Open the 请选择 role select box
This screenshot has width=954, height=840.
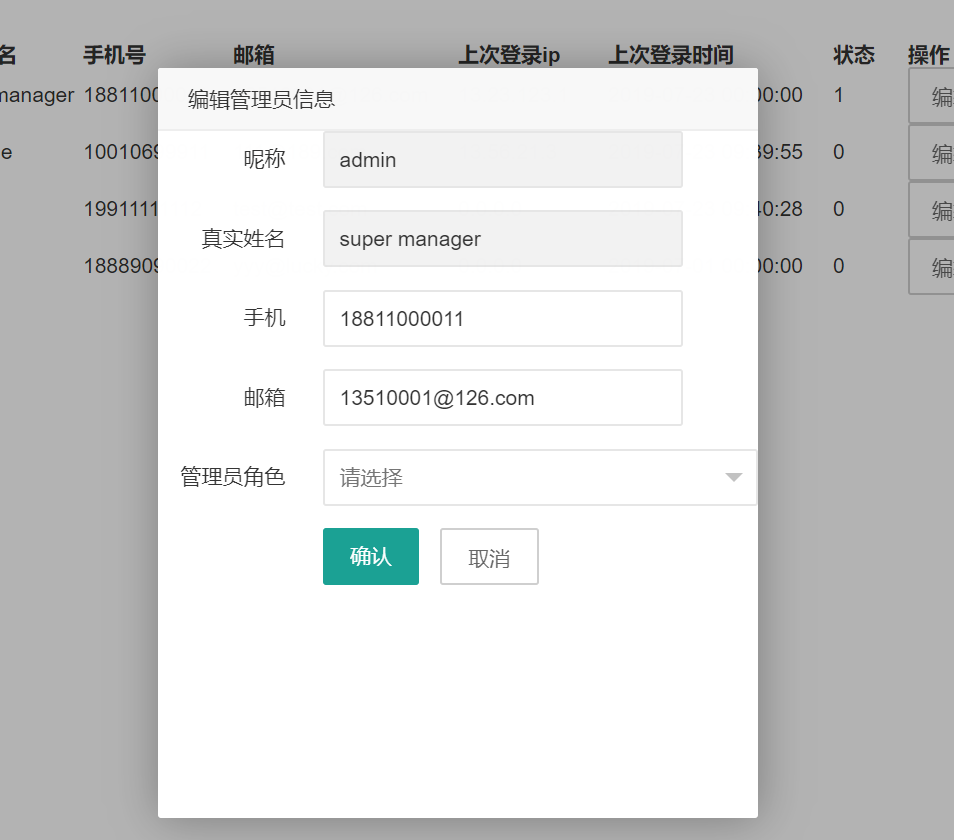(x=540, y=477)
